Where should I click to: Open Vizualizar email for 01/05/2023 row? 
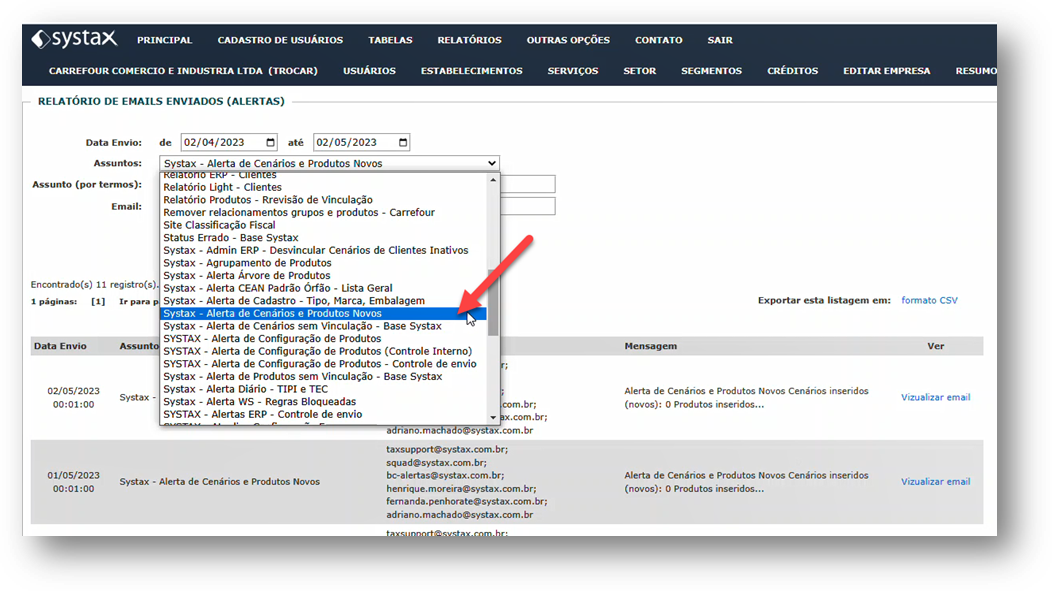pyautogui.click(x=935, y=482)
